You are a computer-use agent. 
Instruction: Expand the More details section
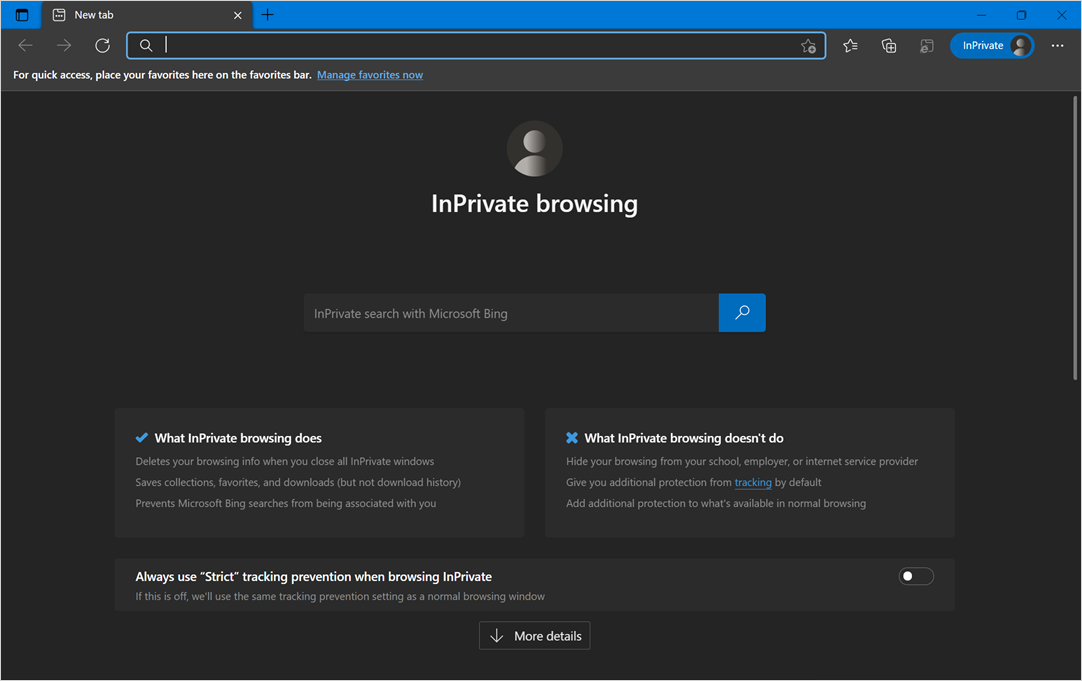pyautogui.click(x=534, y=635)
